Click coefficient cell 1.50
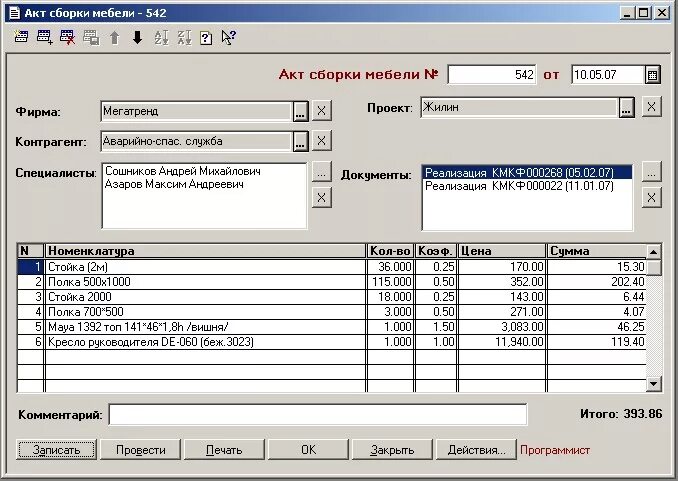This screenshot has width=678, height=481. click(435, 327)
